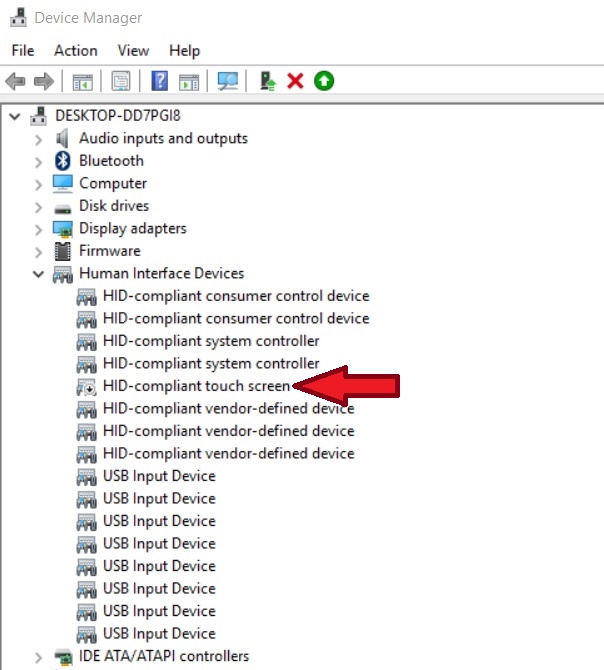Viewport: 604px width, 670px height.
Task: Select Audio inputs and outputs label
Action: click(x=163, y=138)
